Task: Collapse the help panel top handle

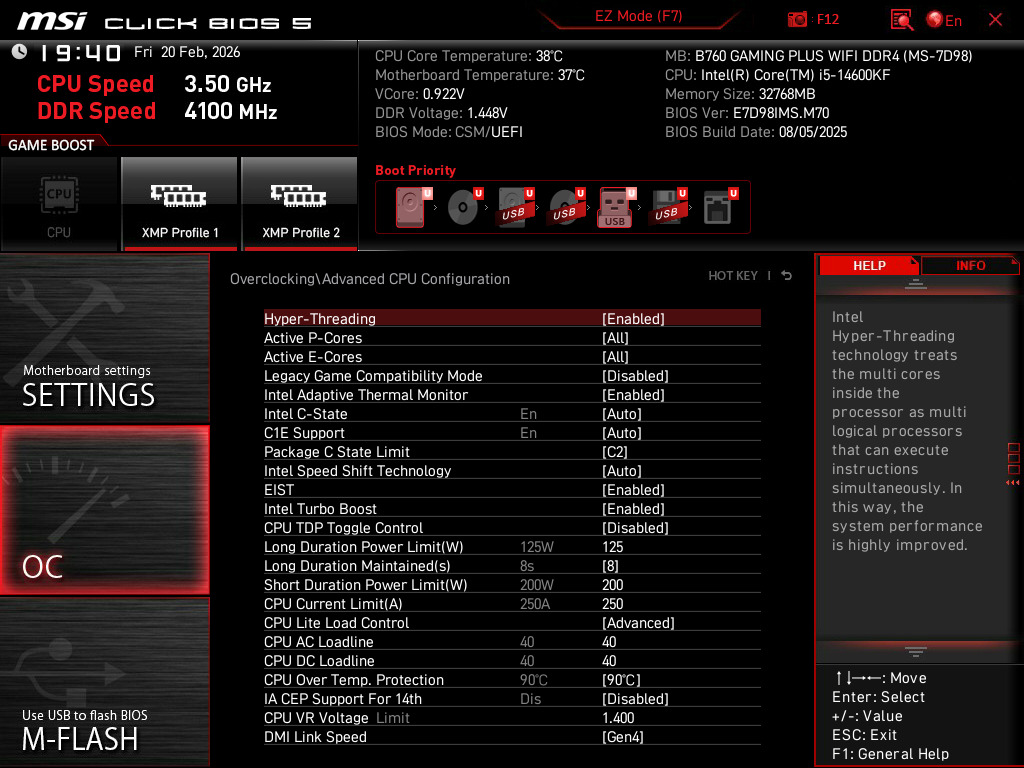Action: (x=916, y=284)
